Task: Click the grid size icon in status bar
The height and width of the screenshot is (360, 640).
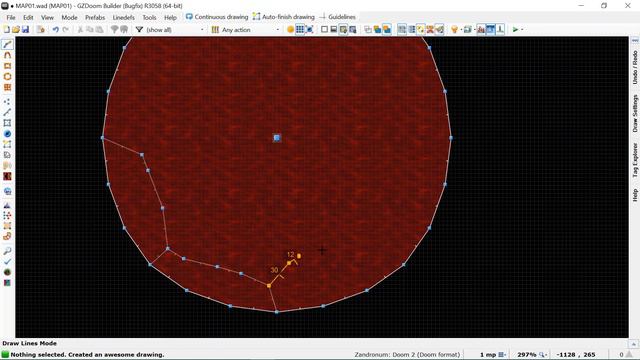Action: coord(502,355)
